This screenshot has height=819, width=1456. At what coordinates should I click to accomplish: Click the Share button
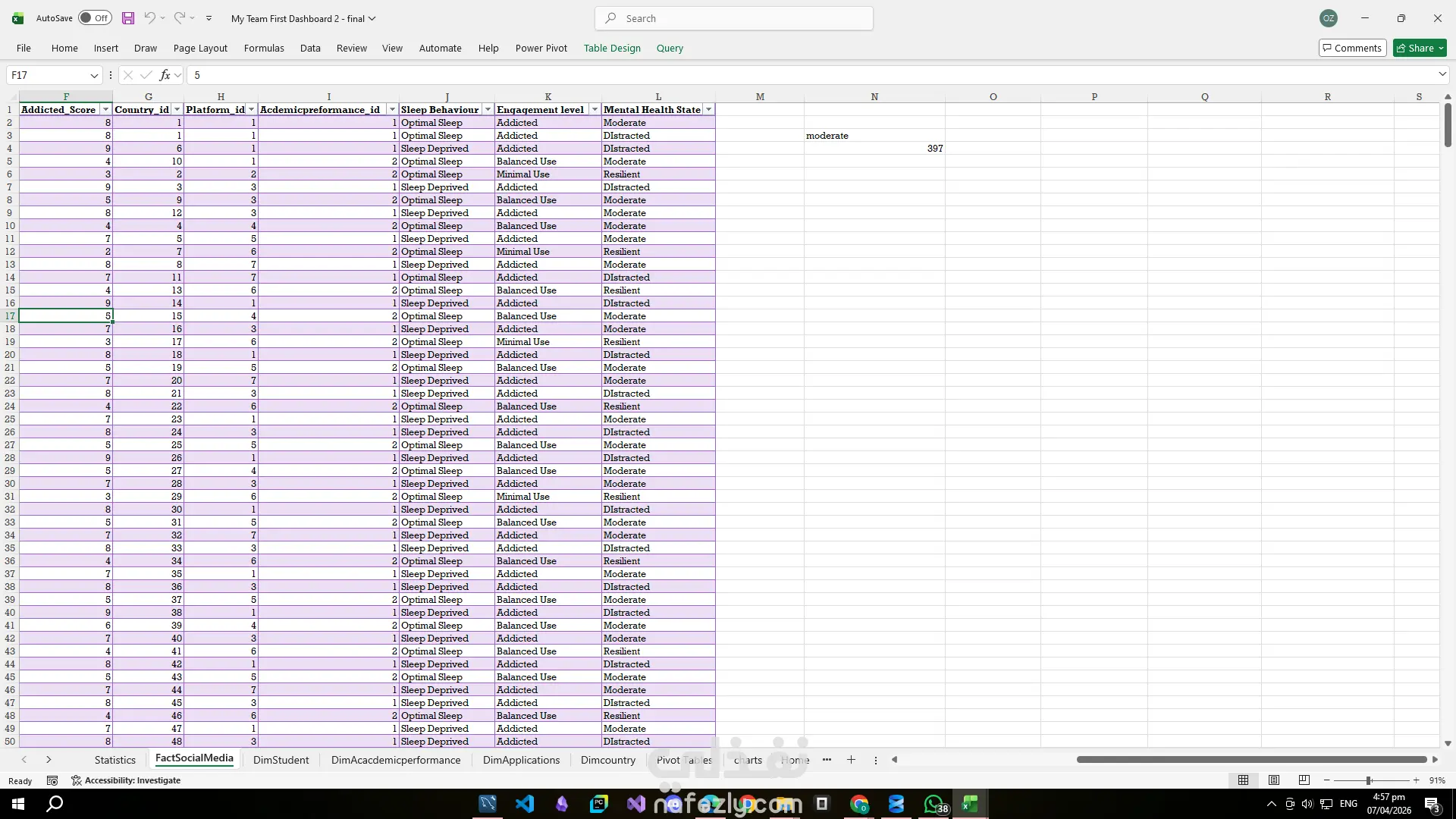pos(1420,48)
